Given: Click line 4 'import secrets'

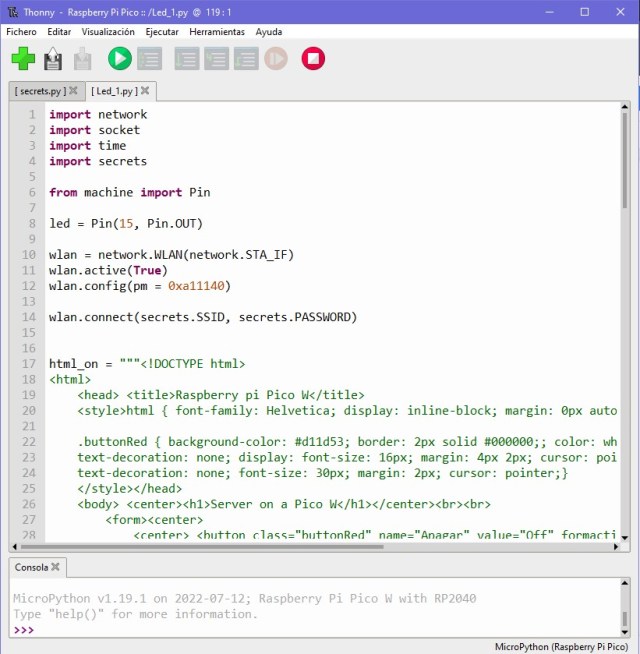Looking at the screenshot, I should 98,161.
